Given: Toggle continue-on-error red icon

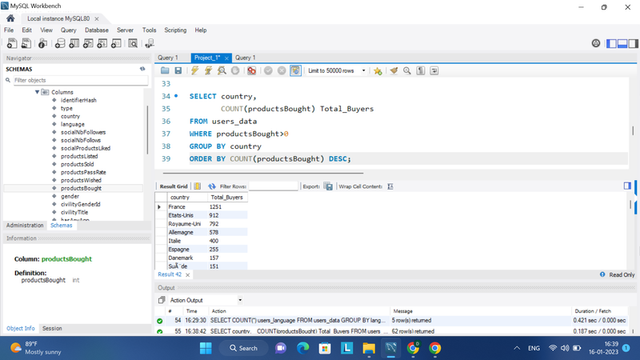Looking at the screenshot, I should pos(252,71).
